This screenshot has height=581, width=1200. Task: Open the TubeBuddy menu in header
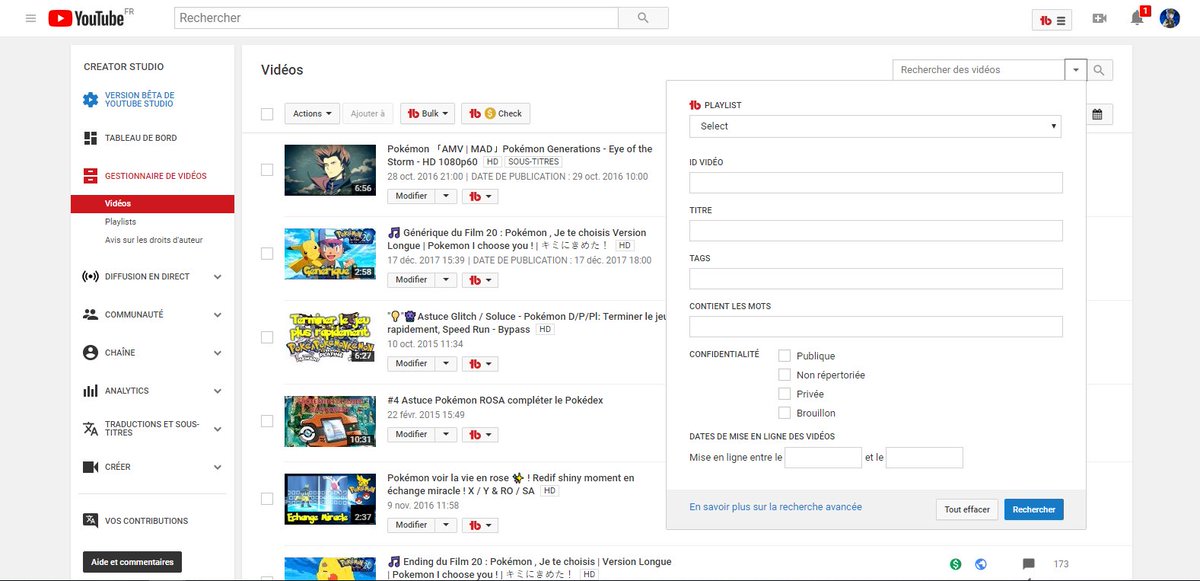pos(1053,19)
